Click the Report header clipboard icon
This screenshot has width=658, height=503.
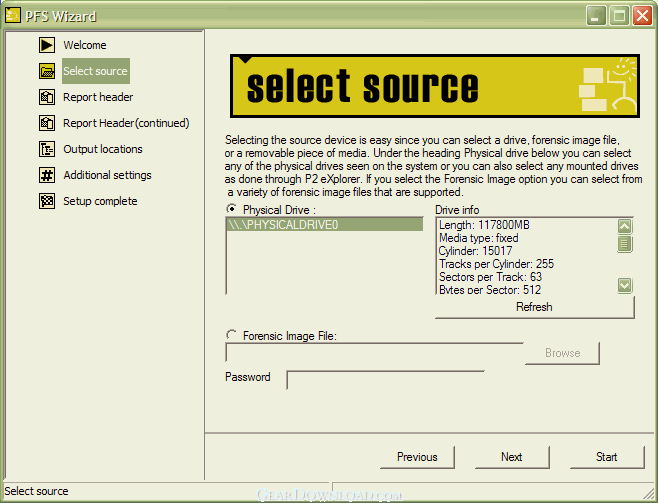click(47, 97)
